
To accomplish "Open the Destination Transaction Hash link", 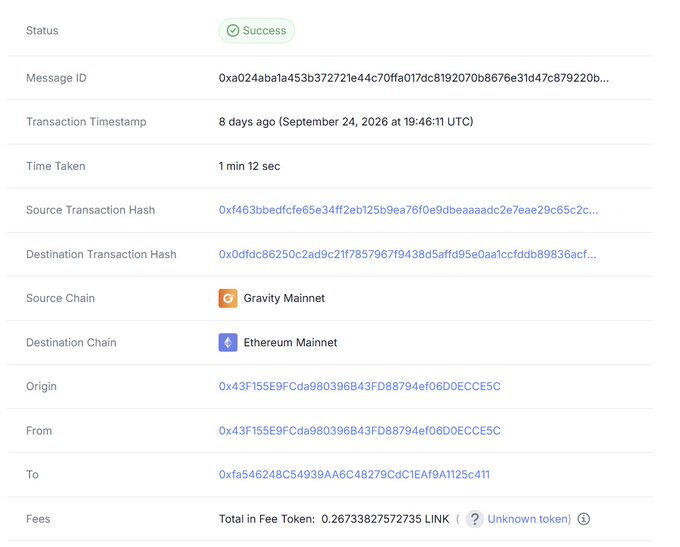I will 407,254.
